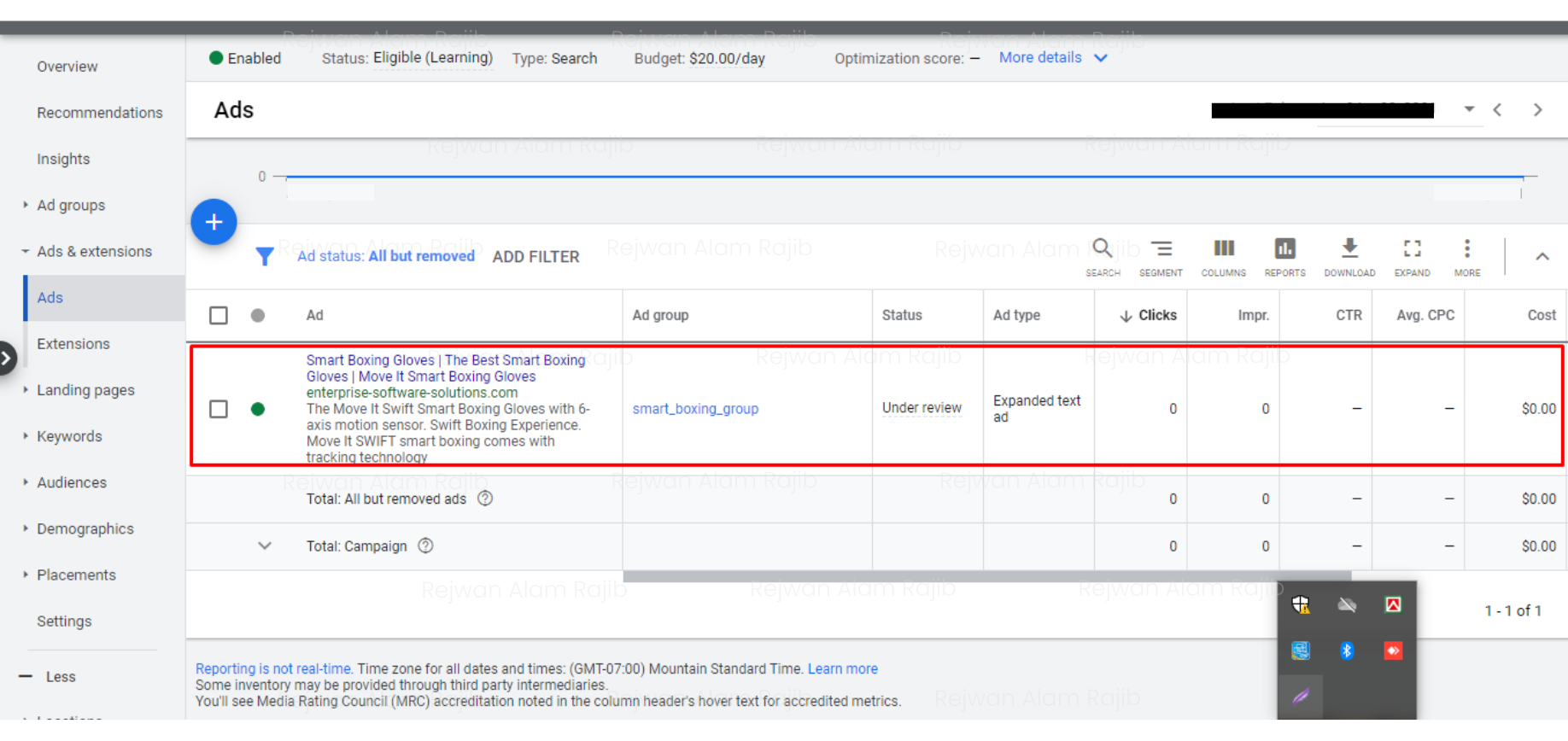Open Extensions in the left sidebar

pyautogui.click(x=73, y=344)
